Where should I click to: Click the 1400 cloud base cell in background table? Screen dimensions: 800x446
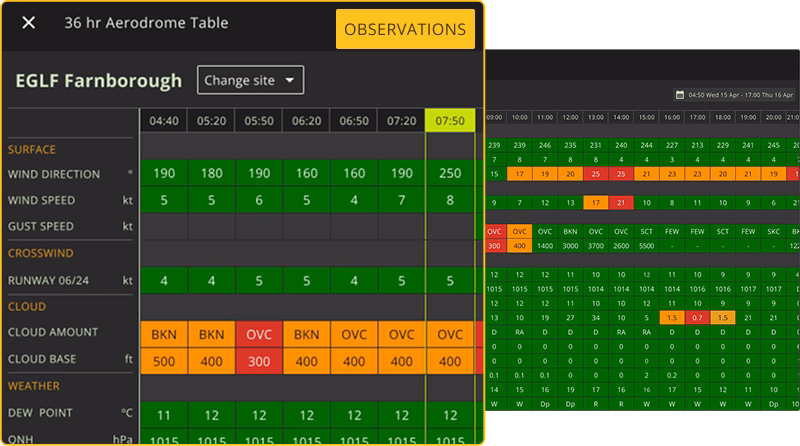point(545,246)
